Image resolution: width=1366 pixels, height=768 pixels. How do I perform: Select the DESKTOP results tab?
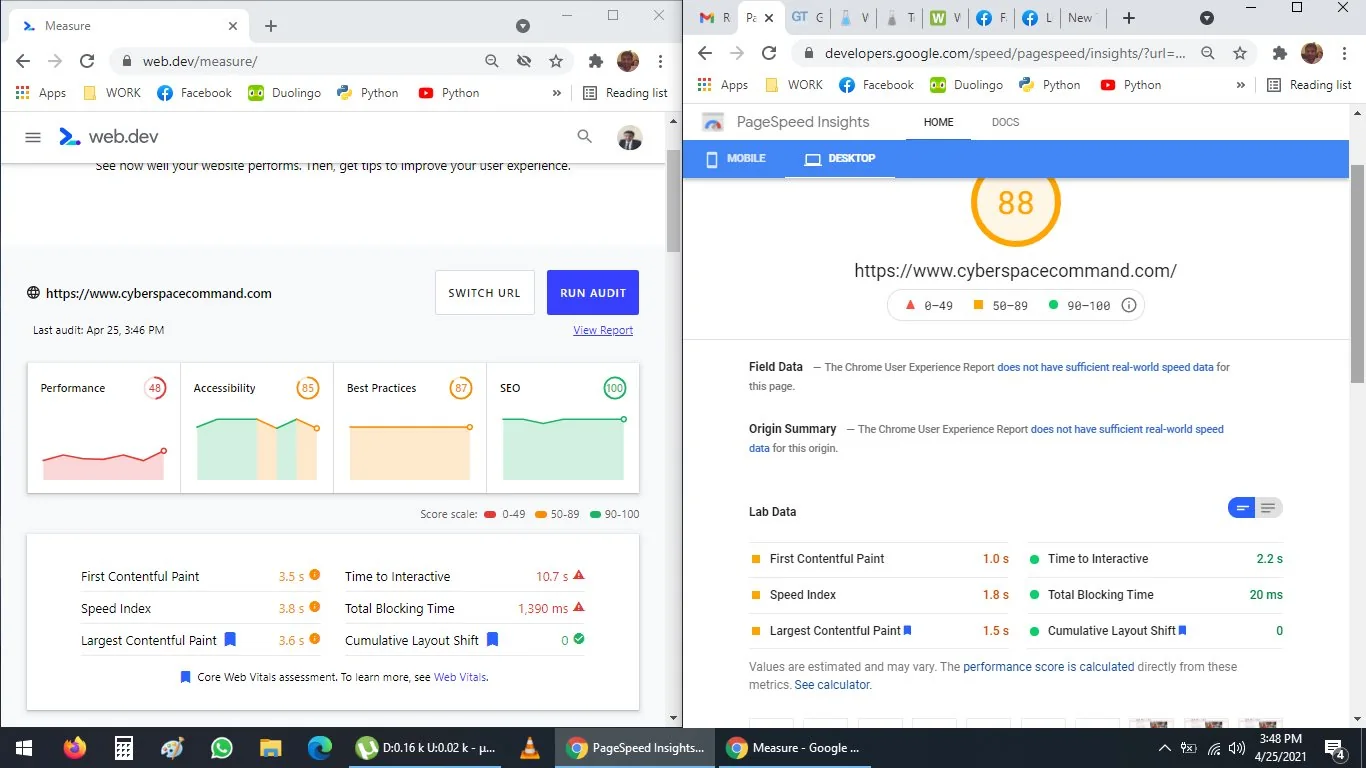coord(840,158)
